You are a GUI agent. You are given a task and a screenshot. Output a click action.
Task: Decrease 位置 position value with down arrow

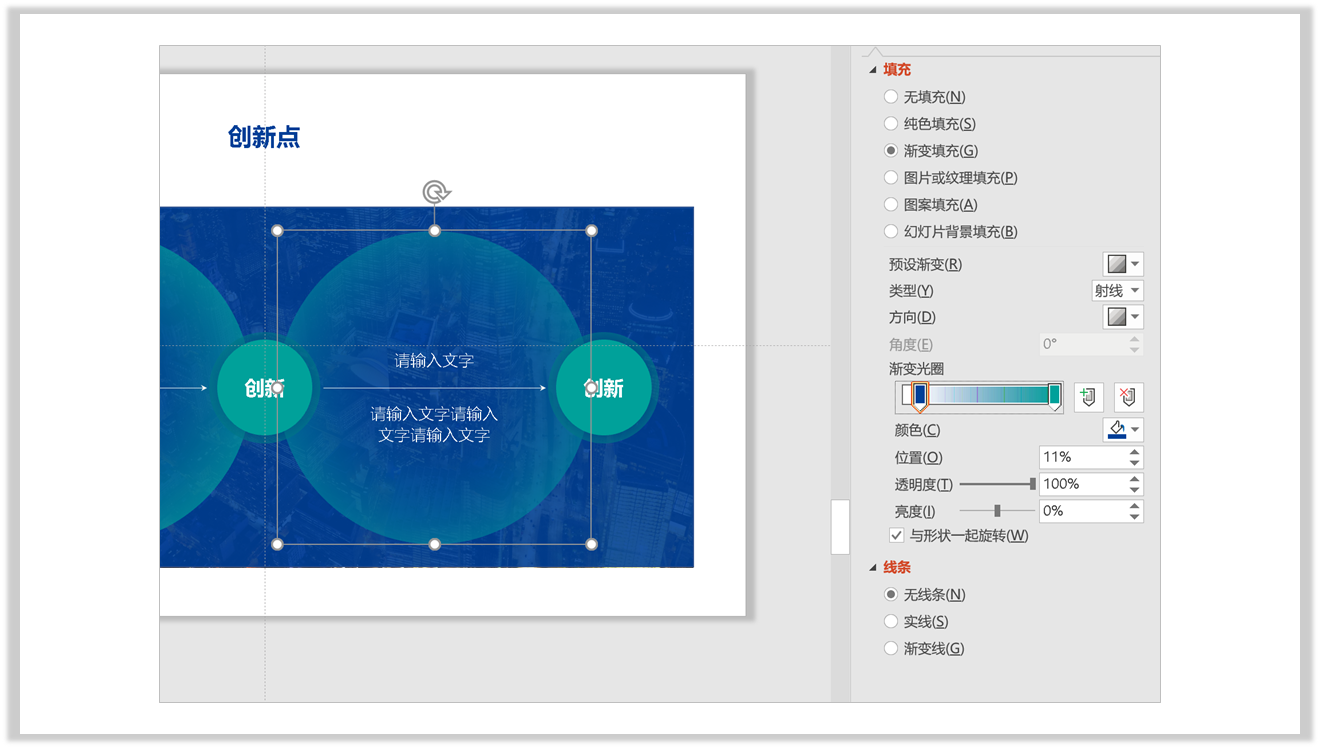pos(1134,463)
